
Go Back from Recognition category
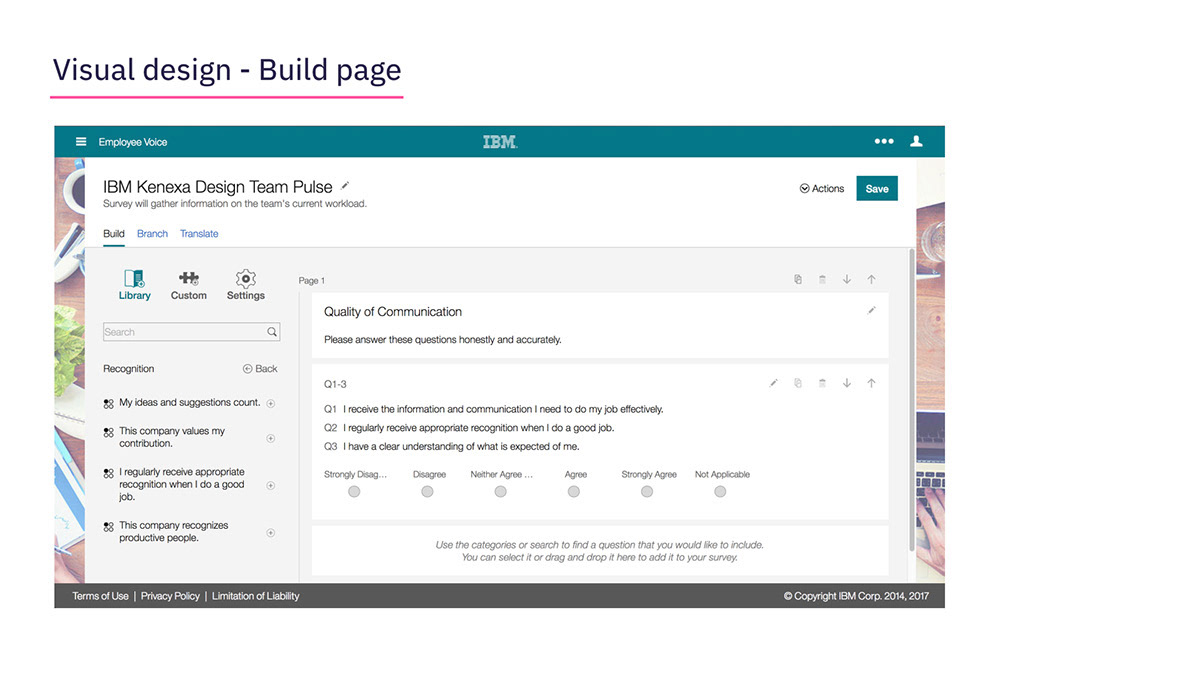[260, 369]
